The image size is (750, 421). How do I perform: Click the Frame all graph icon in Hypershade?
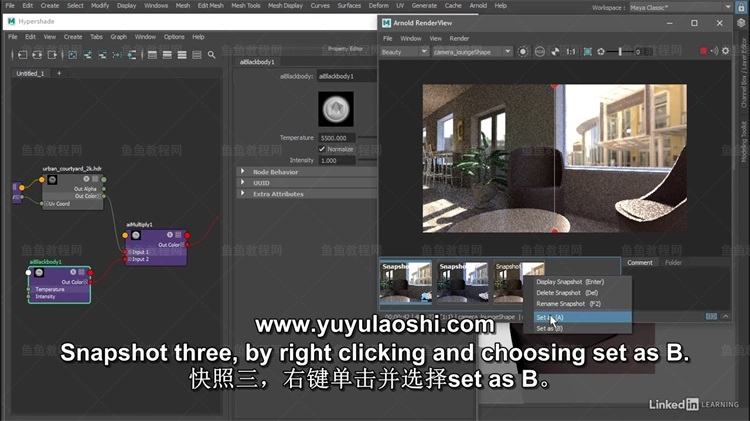[x=72, y=55]
